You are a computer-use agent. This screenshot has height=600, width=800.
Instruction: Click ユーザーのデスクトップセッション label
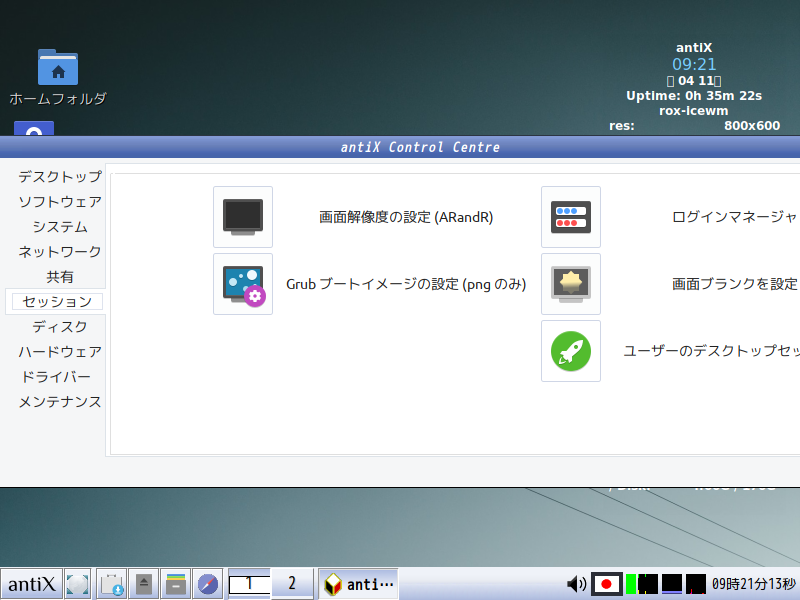[x=712, y=351]
